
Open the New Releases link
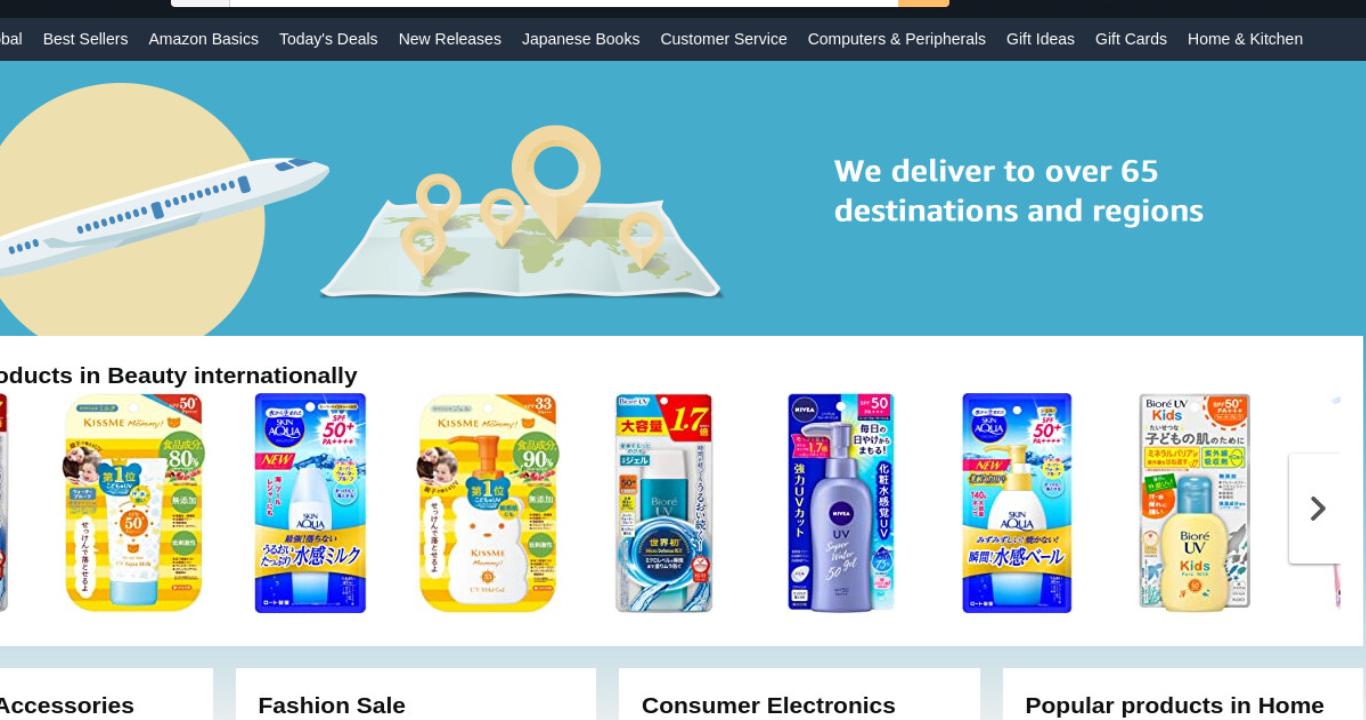click(x=449, y=39)
